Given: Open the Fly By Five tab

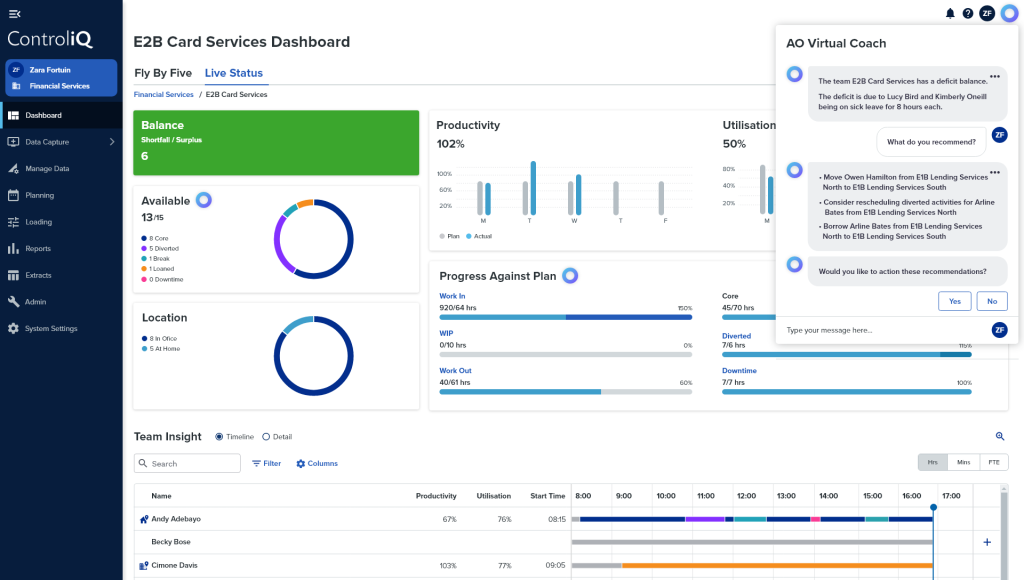Looking at the screenshot, I should pyautogui.click(x=163, y=73).
